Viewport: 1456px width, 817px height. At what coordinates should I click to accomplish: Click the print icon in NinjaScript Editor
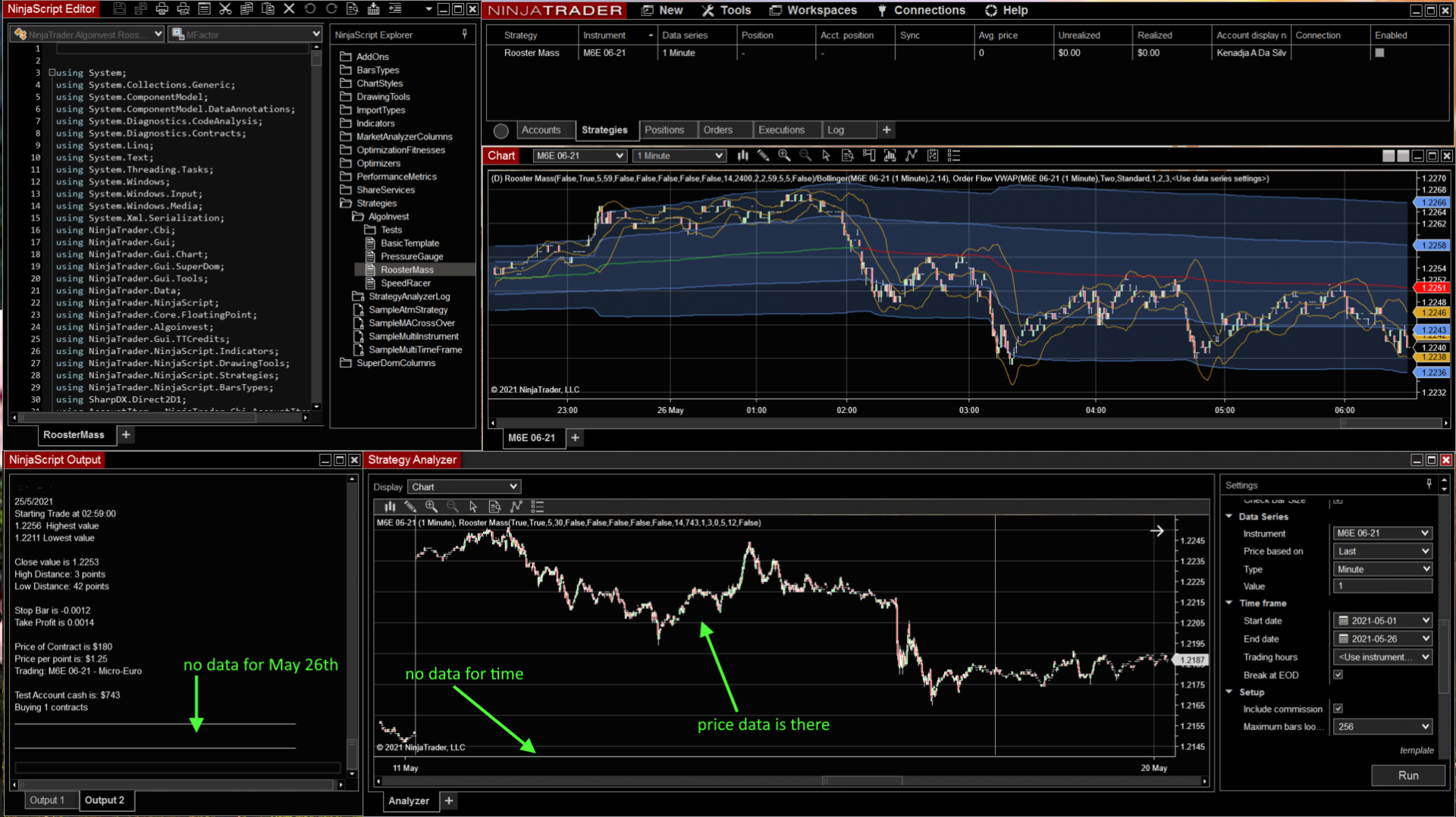point(162,9)
